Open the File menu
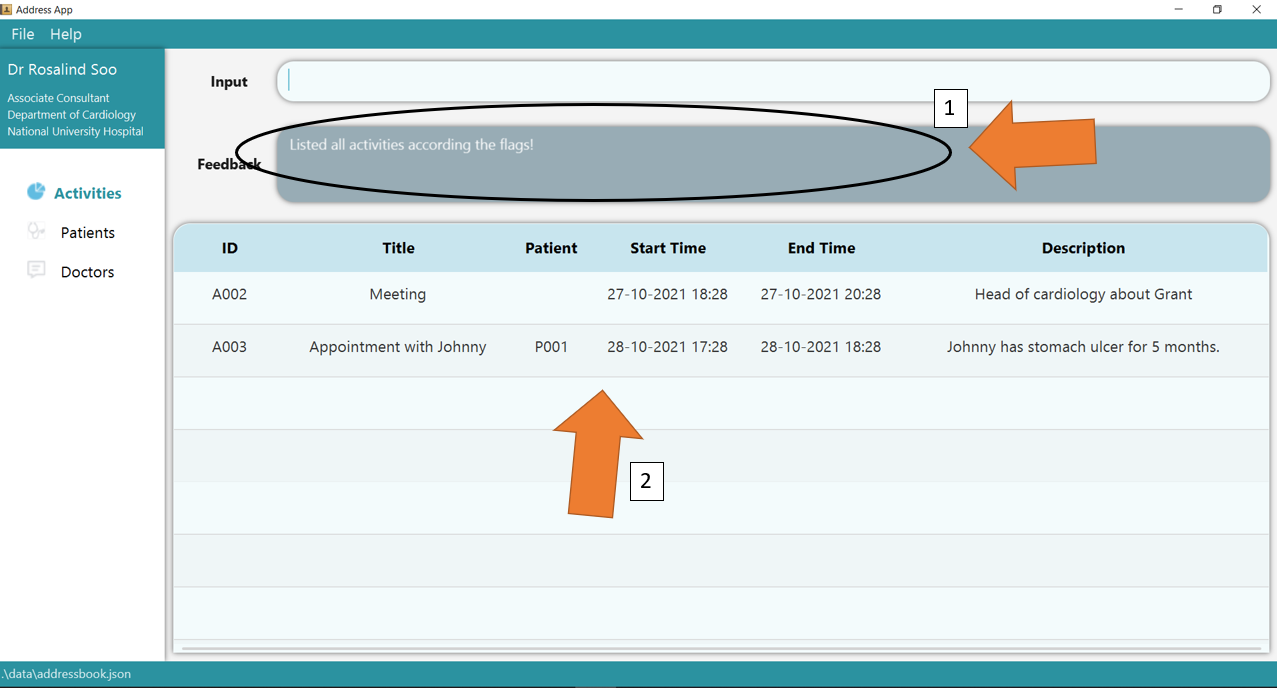Viewport: 1277px width, 688px height. 22,34
